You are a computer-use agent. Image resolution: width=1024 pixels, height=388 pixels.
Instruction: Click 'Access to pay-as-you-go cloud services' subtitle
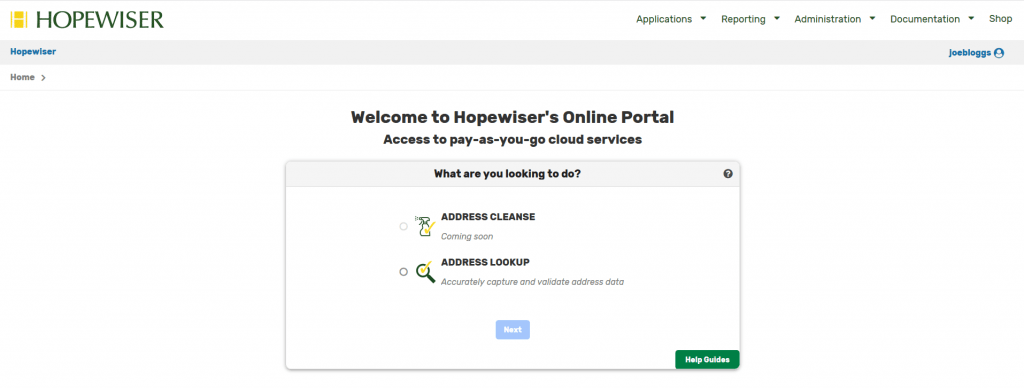point(513,139)
